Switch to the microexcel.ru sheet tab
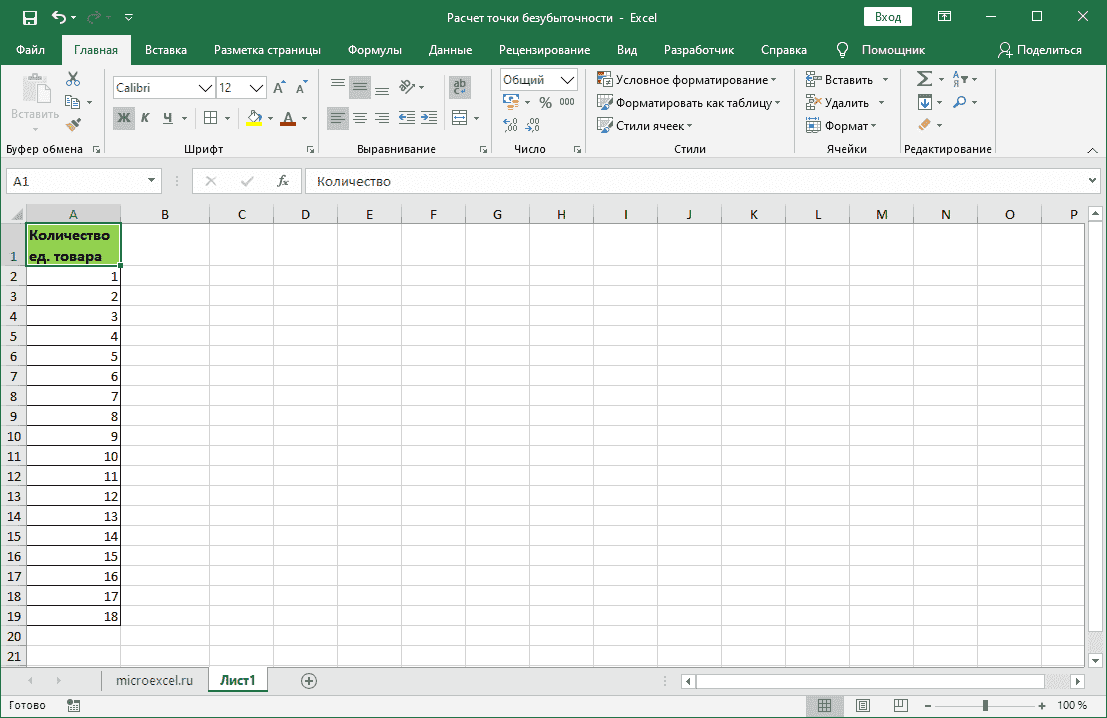This screenshot has width=1107, height=718. (154, 680)
